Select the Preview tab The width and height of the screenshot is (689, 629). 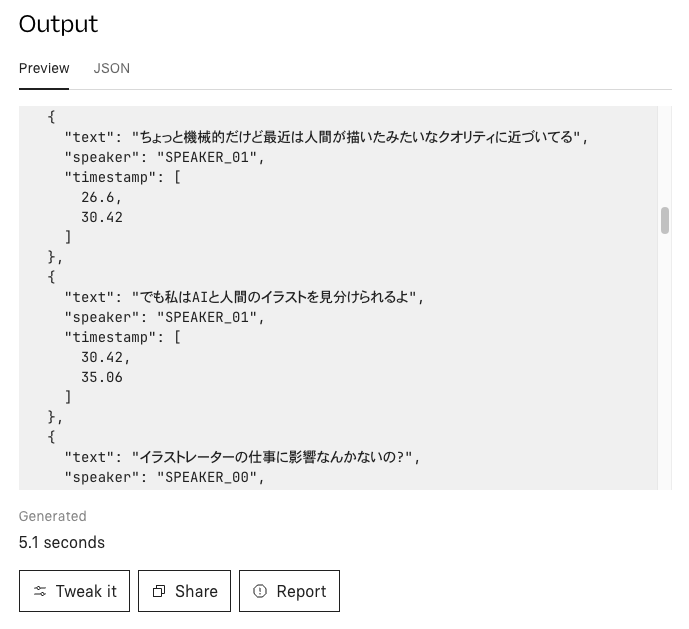coord(44,68)
